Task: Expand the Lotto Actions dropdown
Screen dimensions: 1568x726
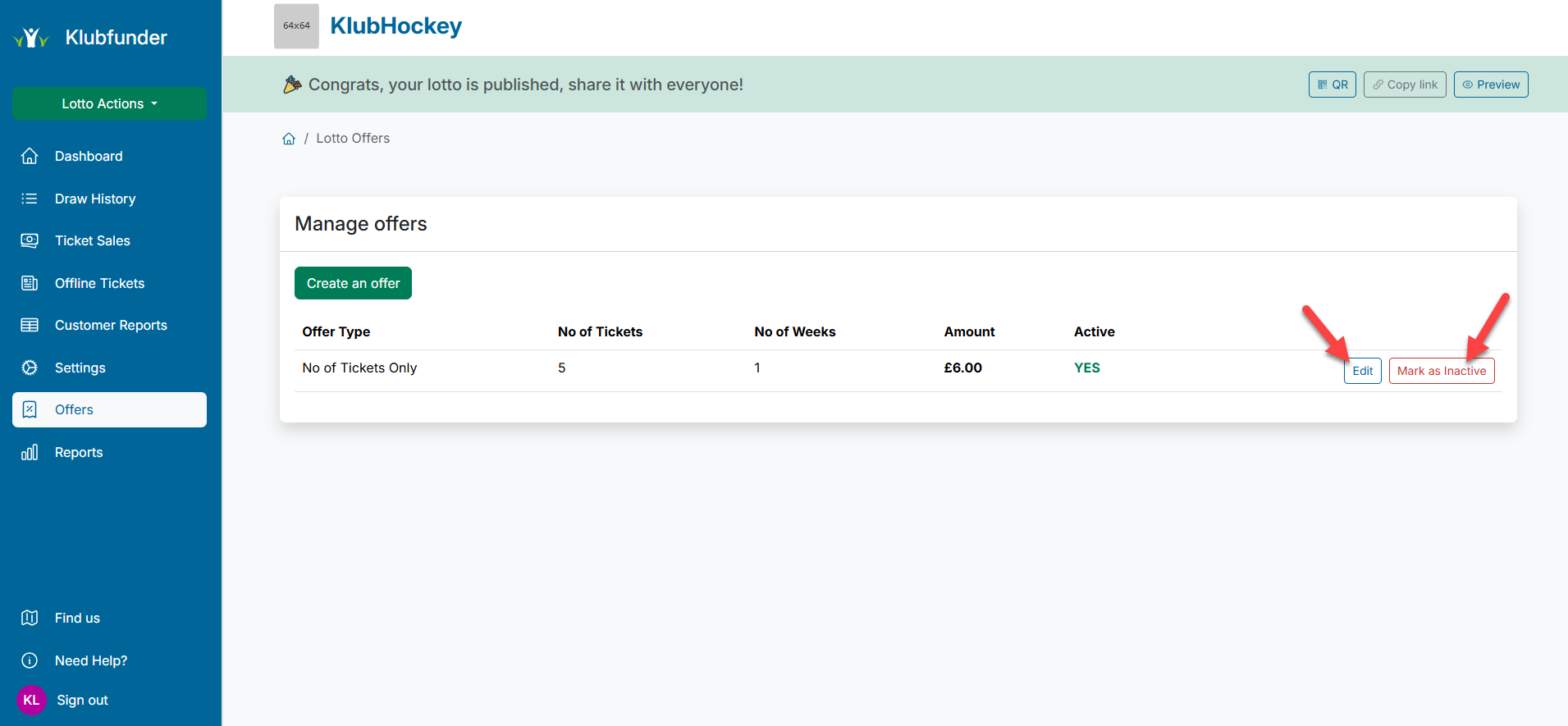Action: (x=109, y=103)
